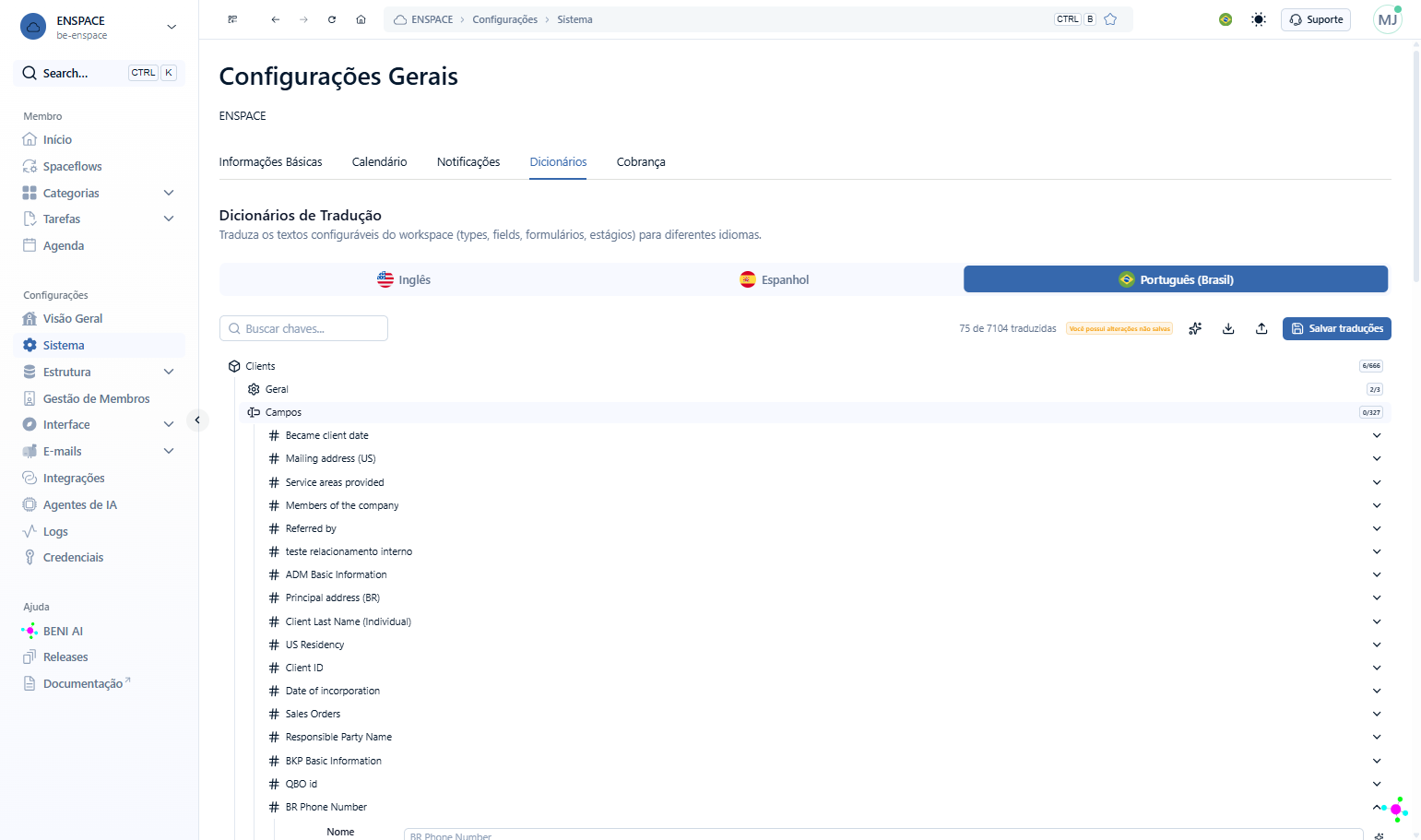Viewport: 1421px width, 840px height.
Task: Click the sidebar Search box
Action: tap(100, 73)
